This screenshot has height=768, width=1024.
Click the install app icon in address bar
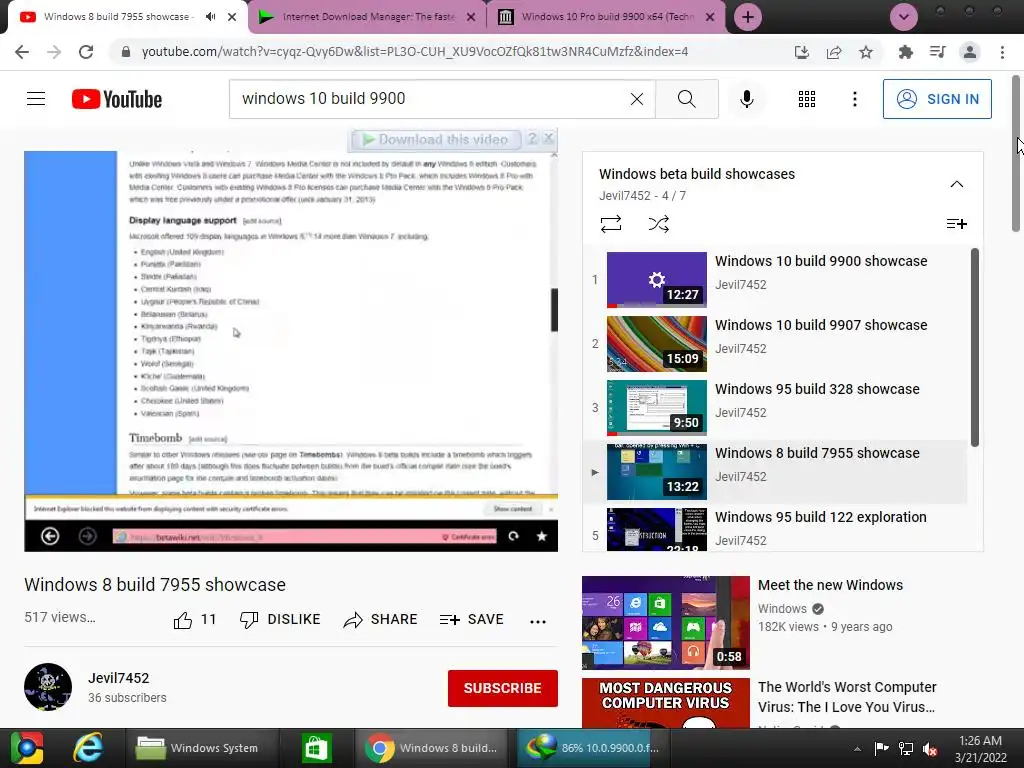802,52
